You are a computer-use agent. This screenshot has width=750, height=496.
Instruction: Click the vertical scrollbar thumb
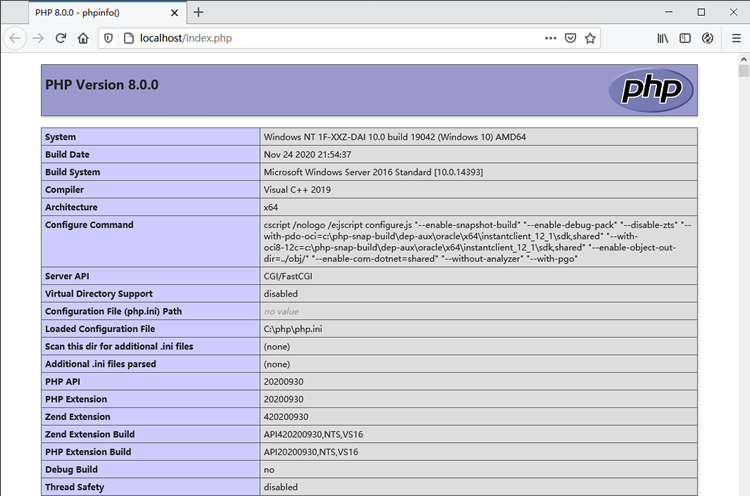743,71
